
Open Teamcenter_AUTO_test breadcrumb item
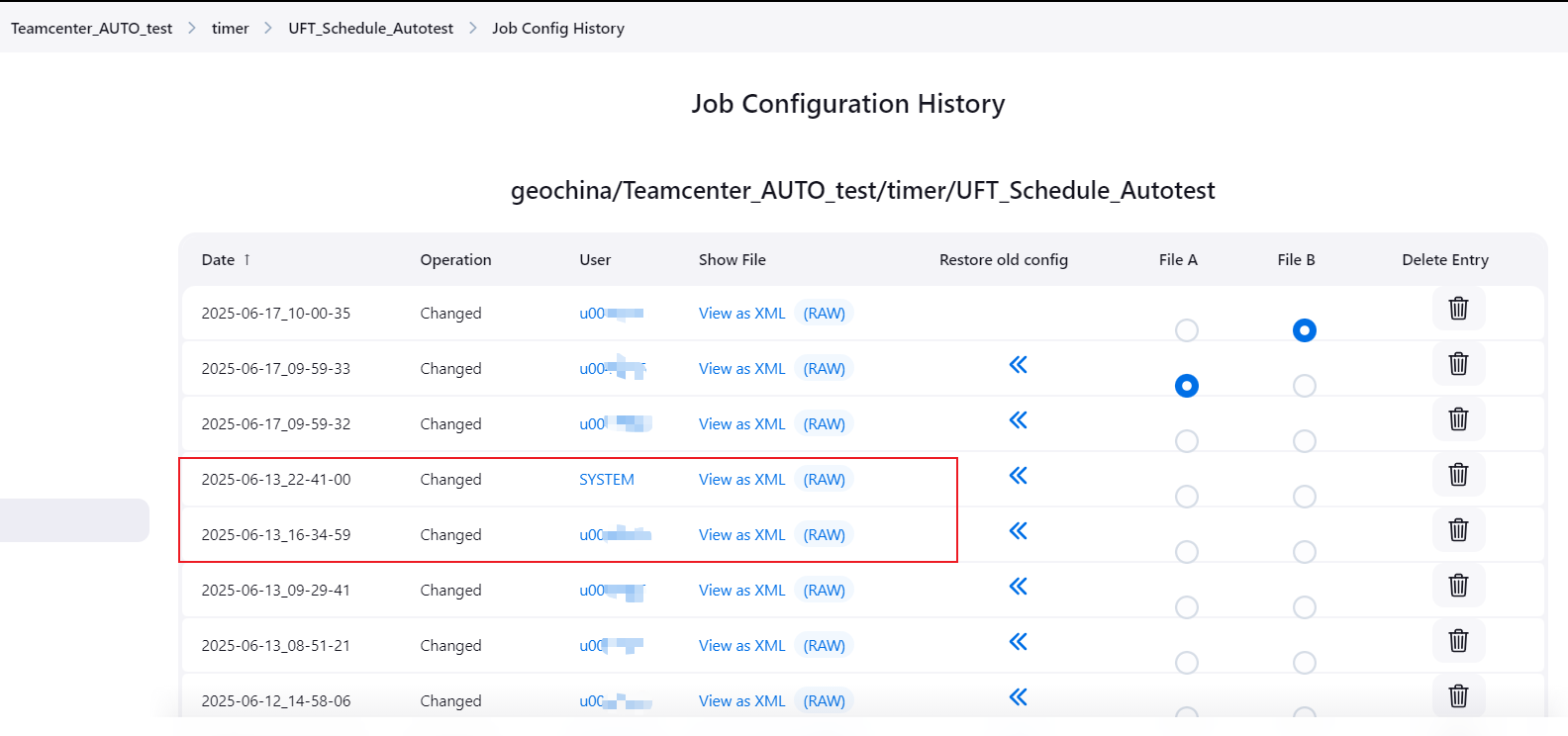coord(91,29)
